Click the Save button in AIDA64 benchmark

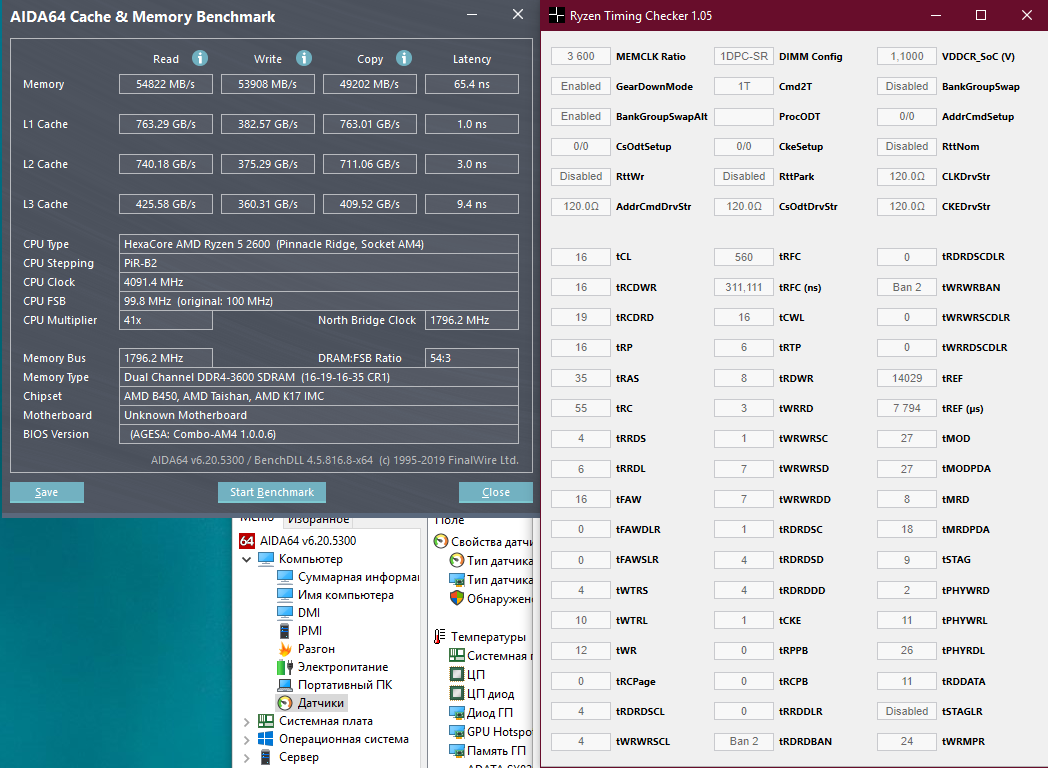(x=47, y=492)
